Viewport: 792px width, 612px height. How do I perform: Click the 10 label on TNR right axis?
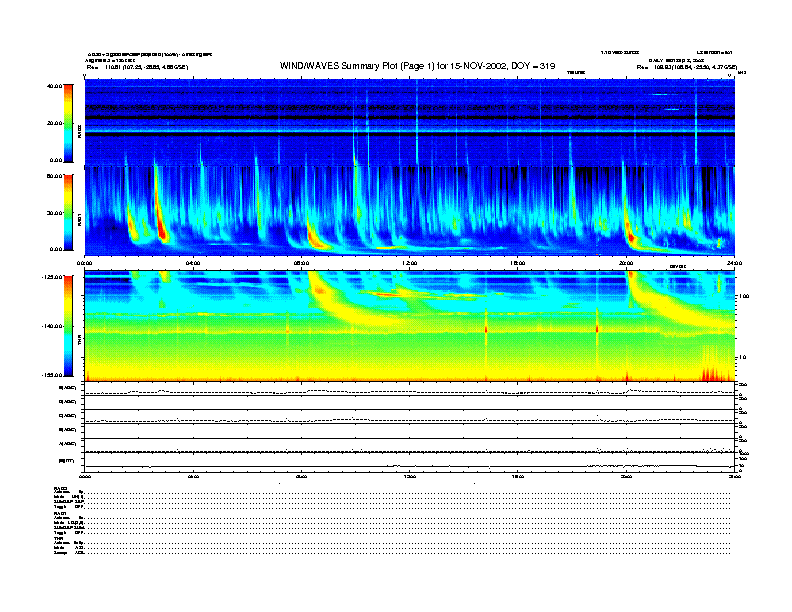point(742,358)
